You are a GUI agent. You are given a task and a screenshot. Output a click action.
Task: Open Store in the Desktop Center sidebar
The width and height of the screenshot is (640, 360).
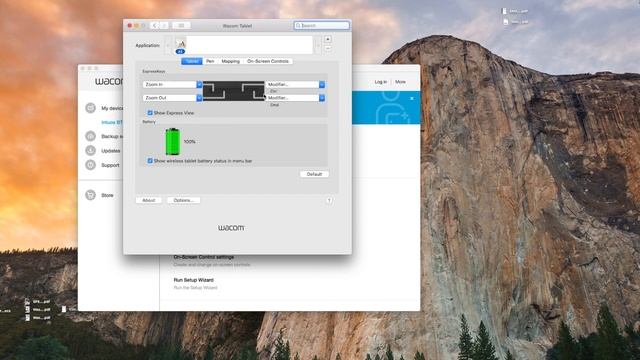(107, 196)
